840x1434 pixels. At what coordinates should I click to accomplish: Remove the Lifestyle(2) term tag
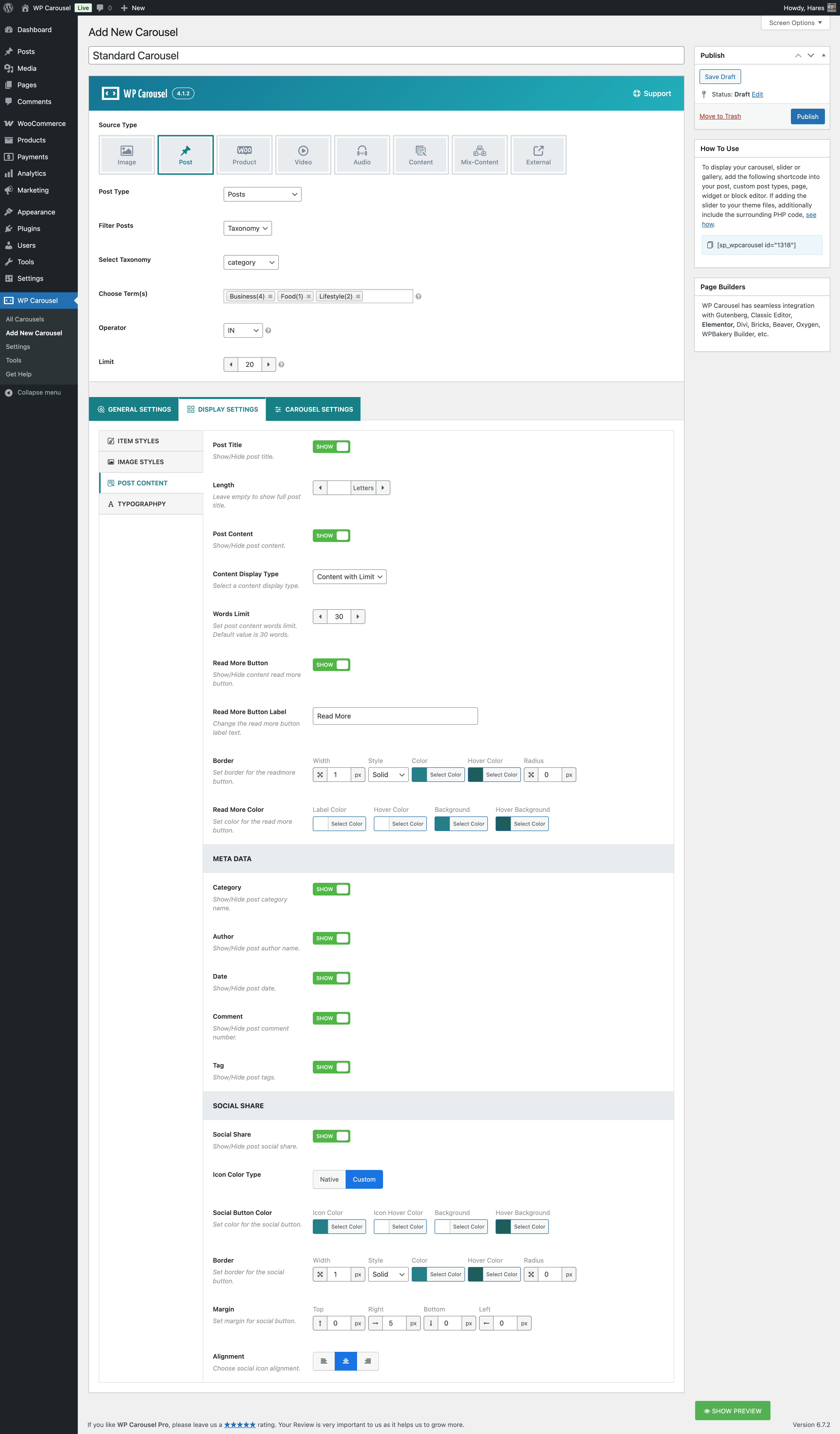coord(358,296)
